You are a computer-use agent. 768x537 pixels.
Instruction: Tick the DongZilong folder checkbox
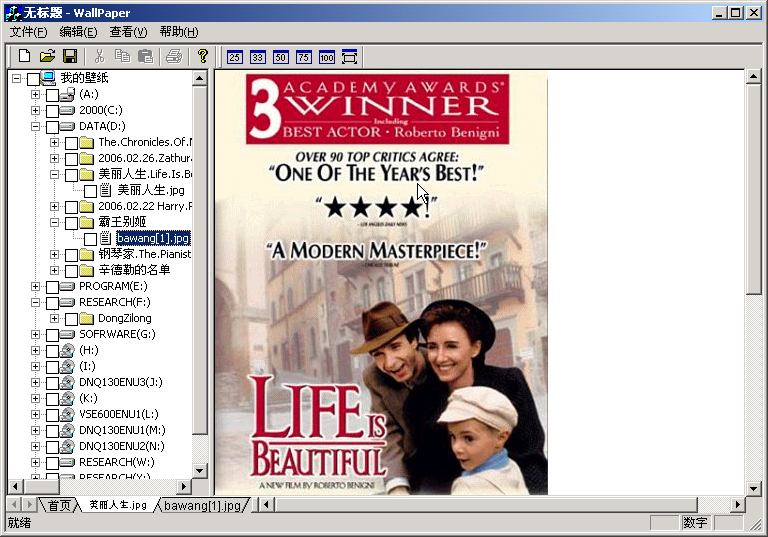tap(72, 319)
